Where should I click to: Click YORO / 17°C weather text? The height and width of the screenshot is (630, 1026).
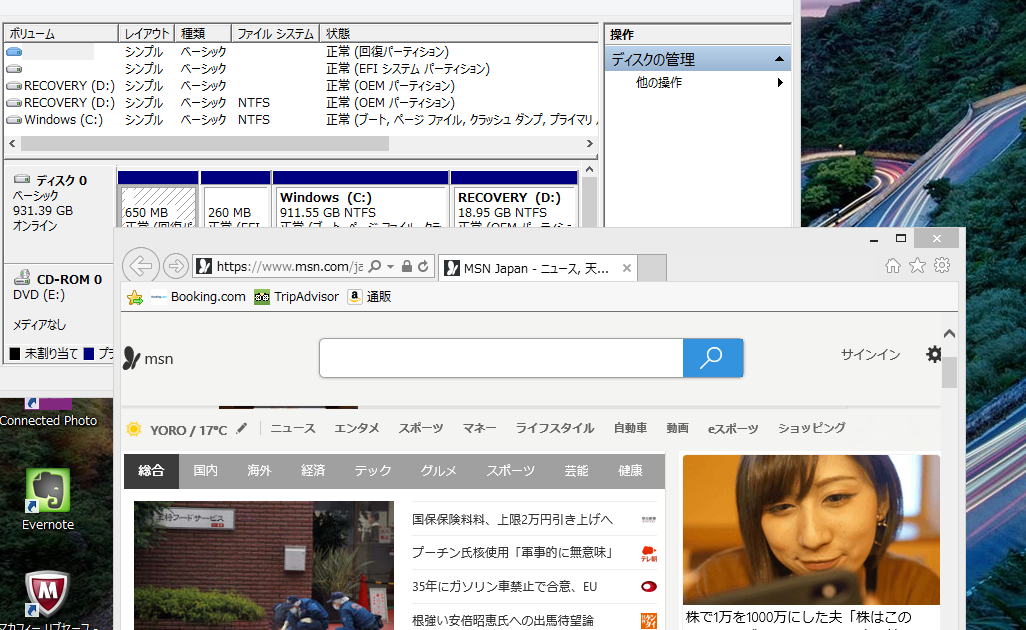(x=188, y=430)
